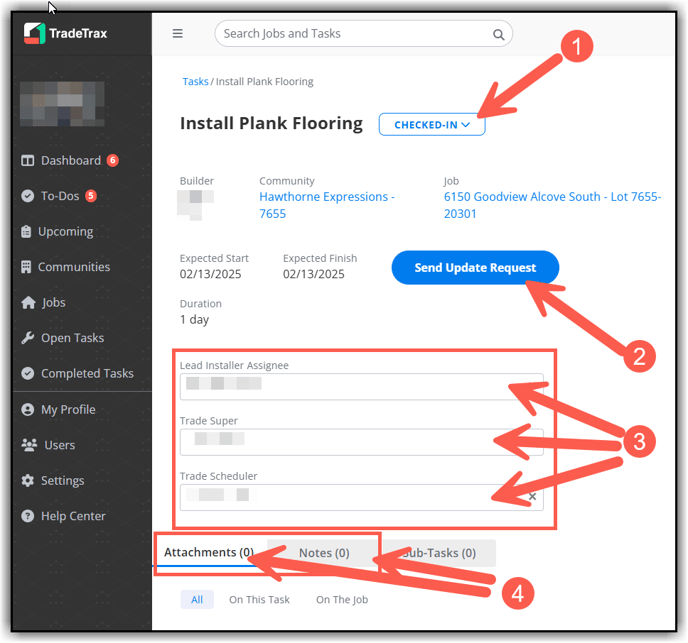Click the Duration value 1 day
Screen dimensions: 688x643
194,320
